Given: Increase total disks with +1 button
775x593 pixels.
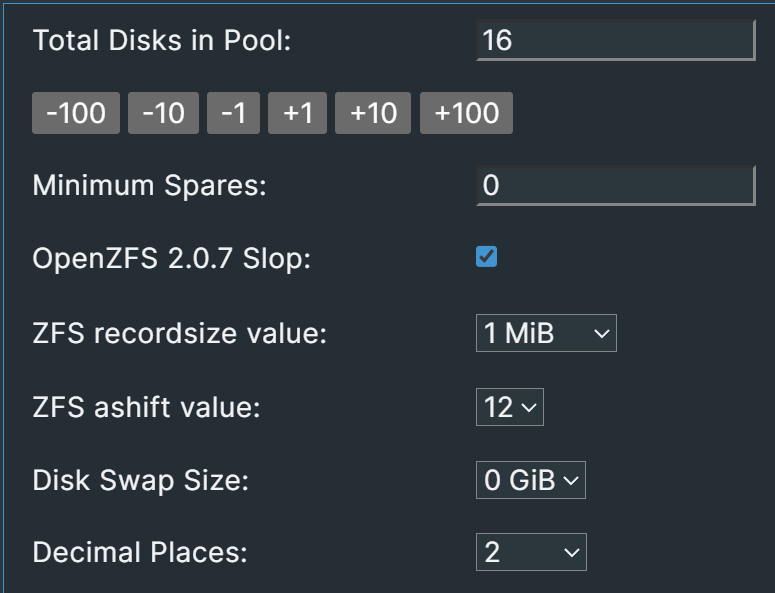Looking at the screenshot, I should coord(298,114).
